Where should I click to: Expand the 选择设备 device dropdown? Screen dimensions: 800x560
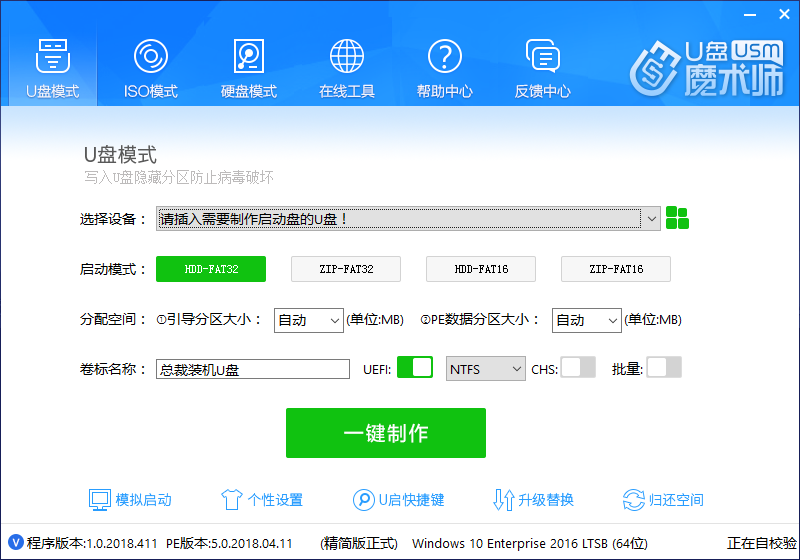(x=651, y=218)
